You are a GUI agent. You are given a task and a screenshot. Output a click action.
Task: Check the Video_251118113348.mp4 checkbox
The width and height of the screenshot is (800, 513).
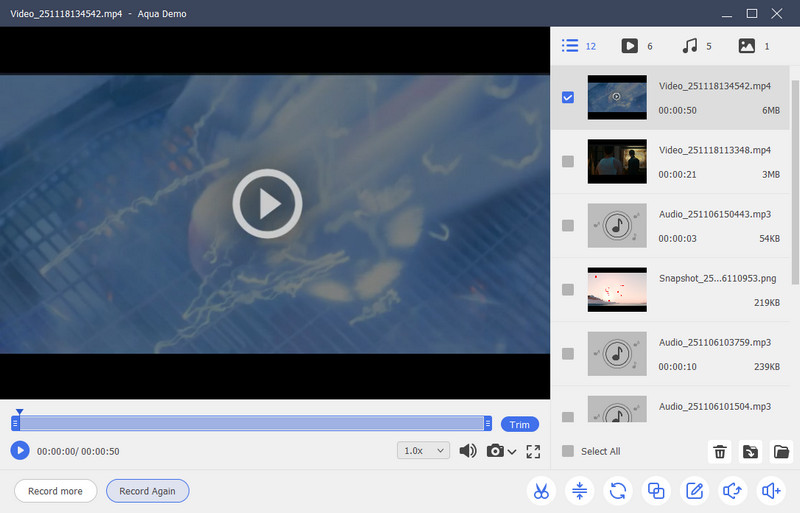(568, 161)
